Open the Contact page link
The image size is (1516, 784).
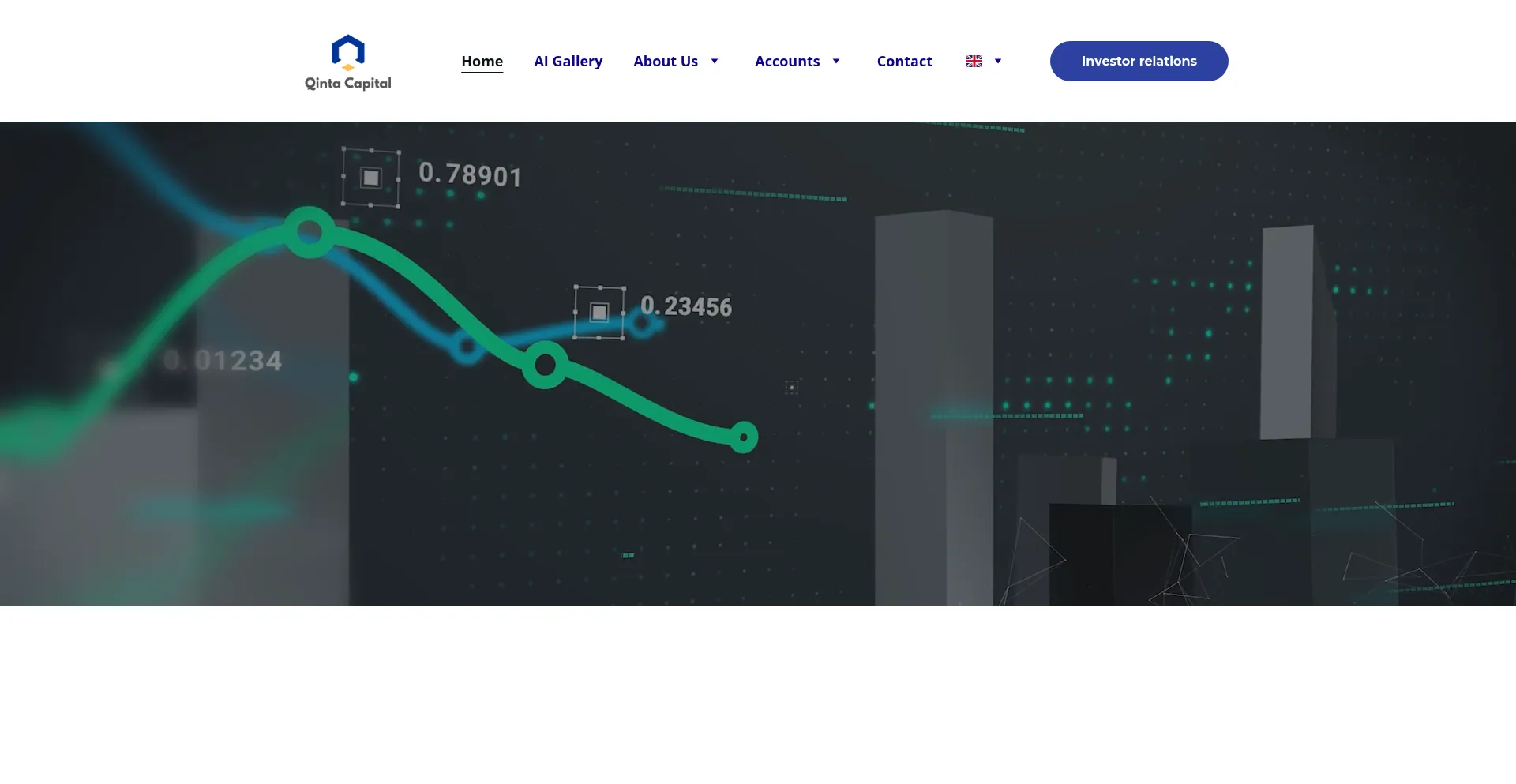tap(904, 62)
